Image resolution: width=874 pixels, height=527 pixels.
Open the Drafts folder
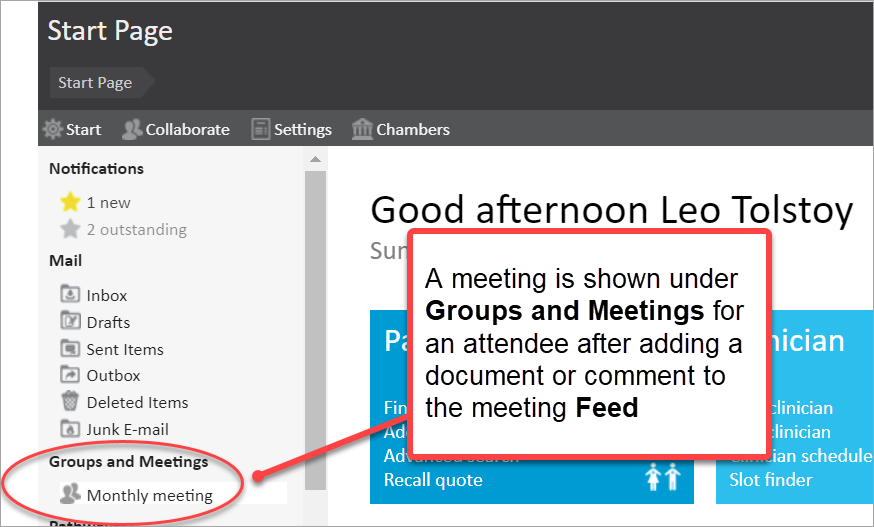(x=108, y=322)
